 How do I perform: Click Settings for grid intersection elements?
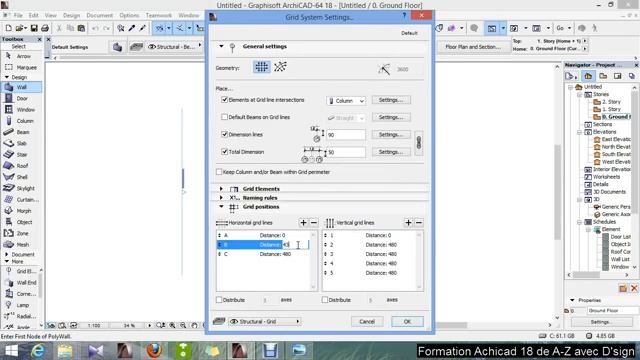point(391,100)
